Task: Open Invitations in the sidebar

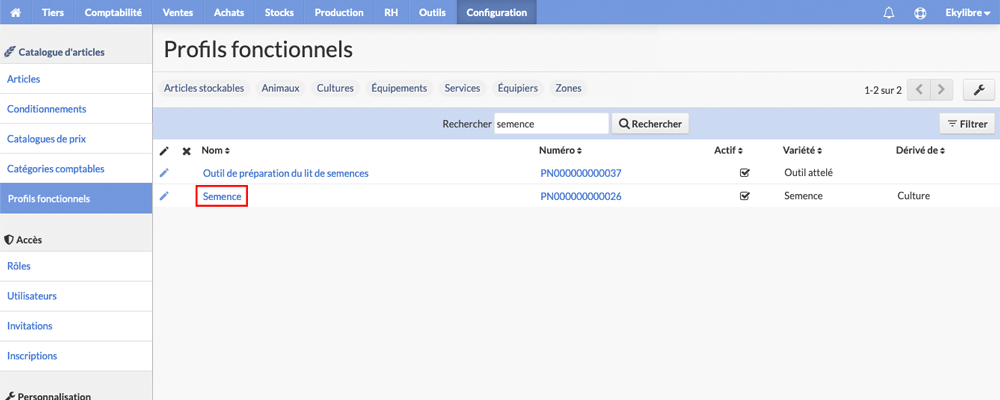Action: (x=76, y=325)
